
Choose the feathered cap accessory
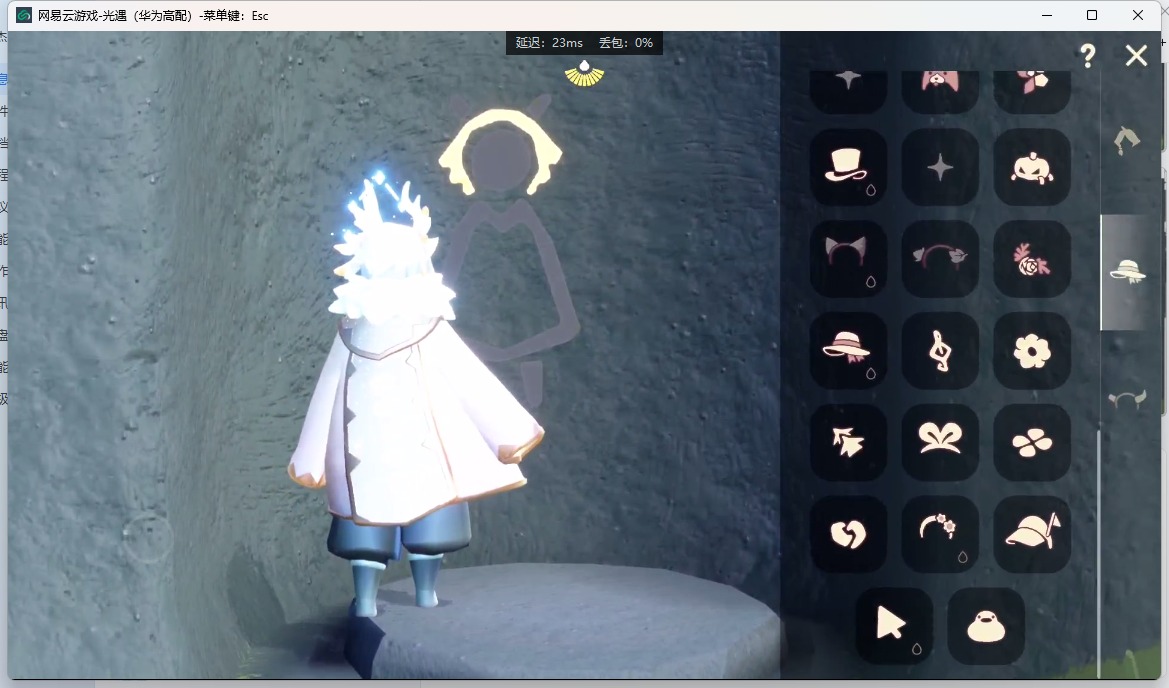coord(1032,534)
